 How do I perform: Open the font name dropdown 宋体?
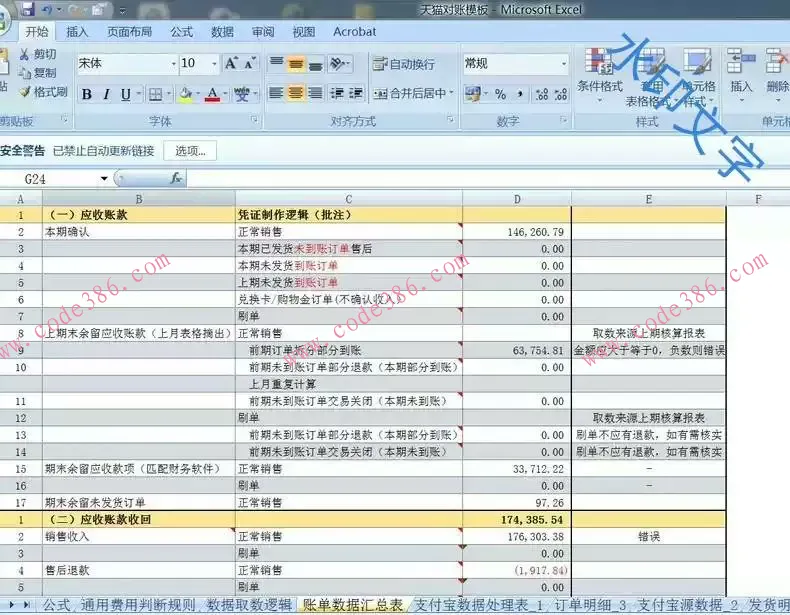[x=173, y=63]
